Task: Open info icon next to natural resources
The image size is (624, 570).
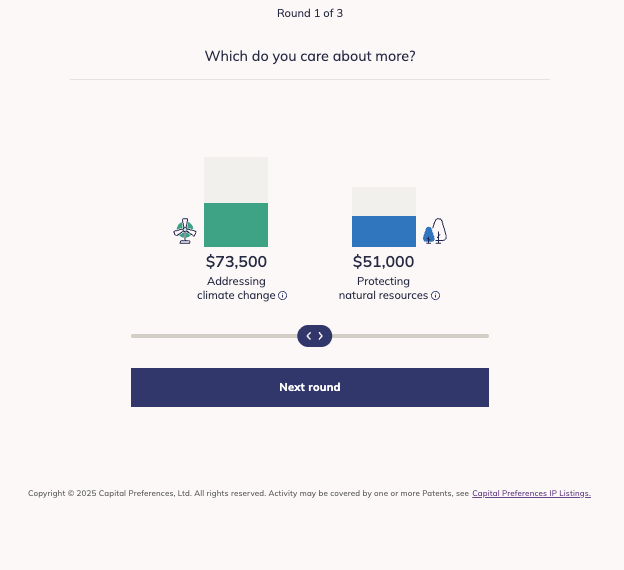Action: (x=435, y=295)
